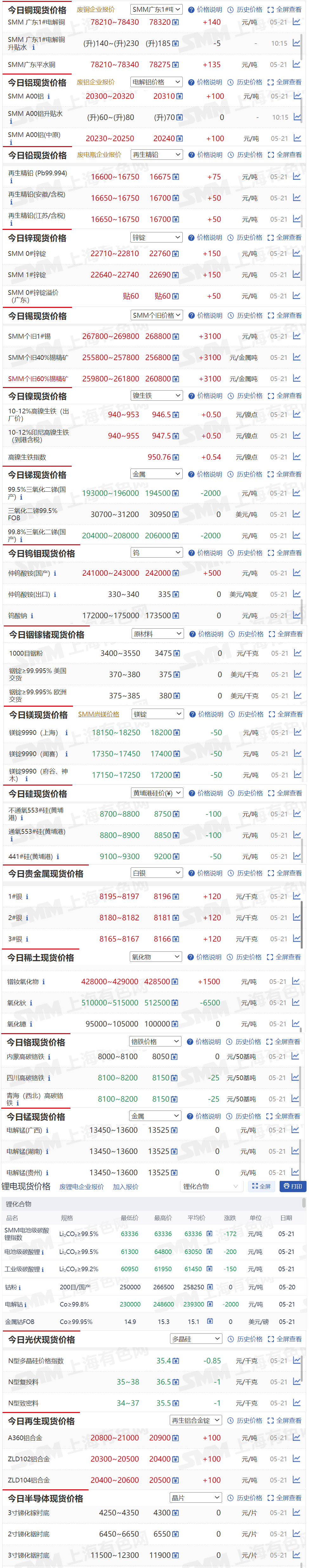Image resolution: width=309 pixels, height=1568 pixels.
Task: Click the 金属钴FOB row name
Action: click(19, 1321)
